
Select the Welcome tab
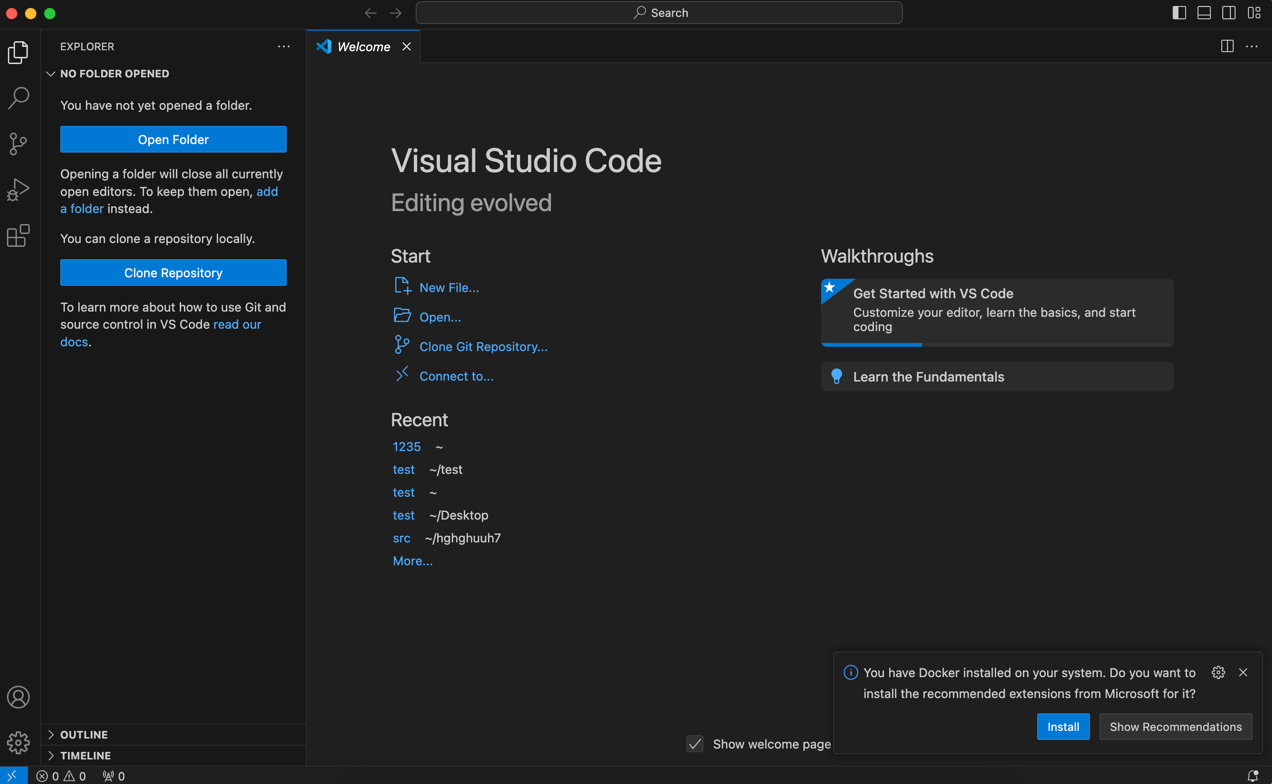tap(363, 47)
